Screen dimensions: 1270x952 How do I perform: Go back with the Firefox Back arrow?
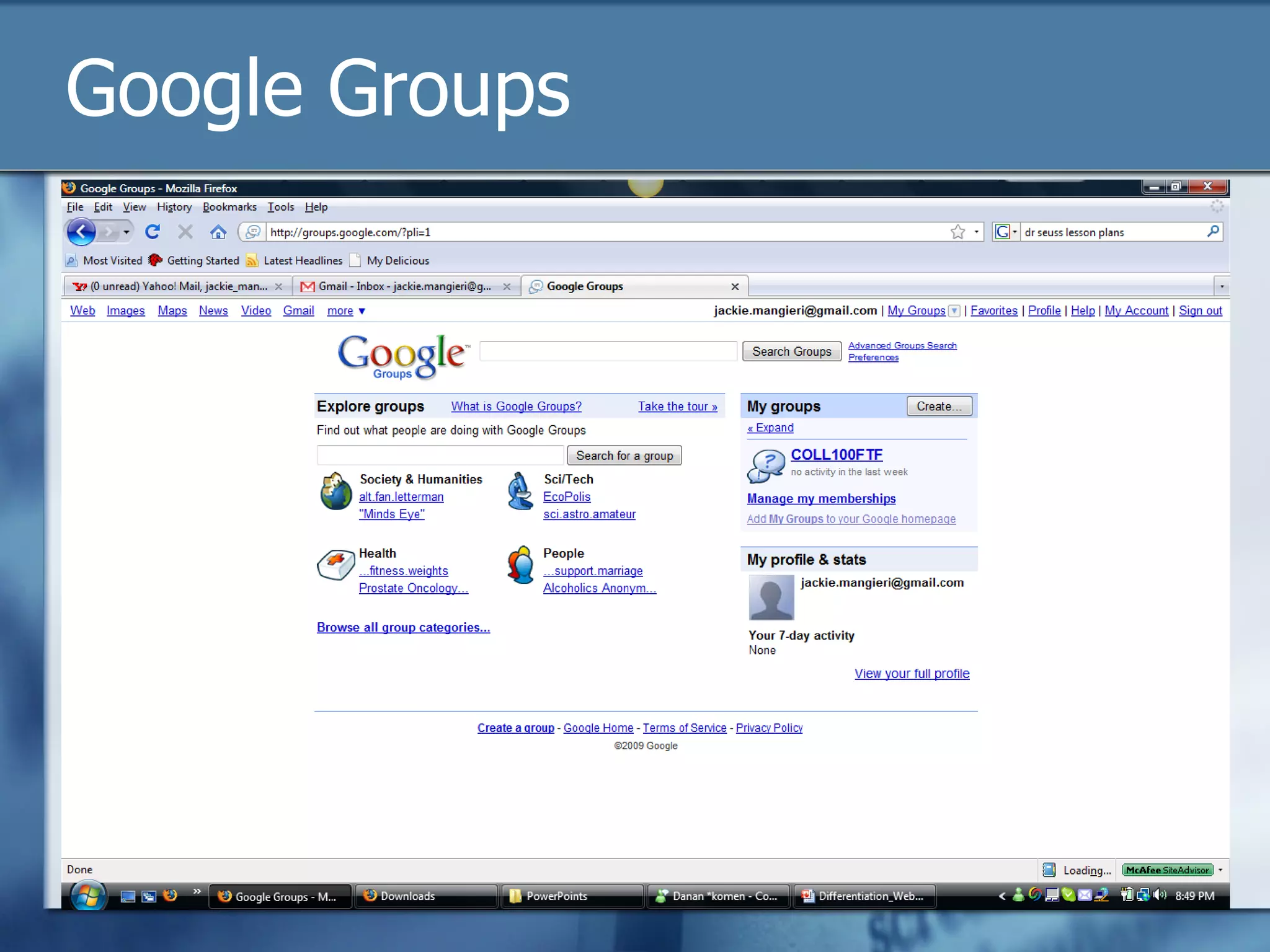coord(81,232)
